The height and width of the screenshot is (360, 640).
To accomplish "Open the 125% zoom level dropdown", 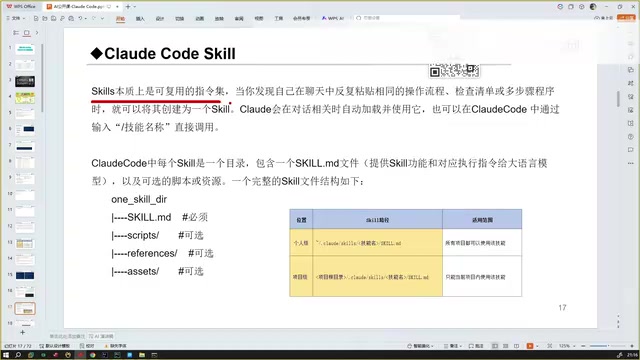I will coord(567,346).
